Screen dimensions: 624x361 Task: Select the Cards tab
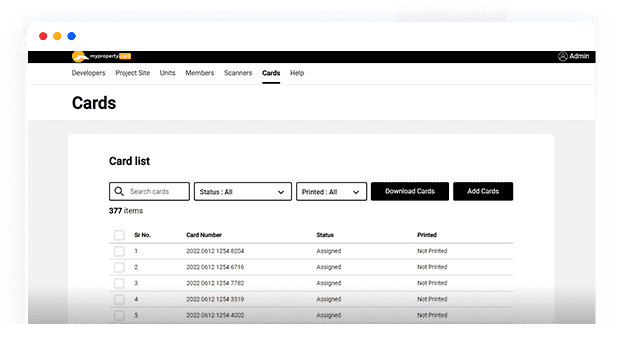pos(271,73)
